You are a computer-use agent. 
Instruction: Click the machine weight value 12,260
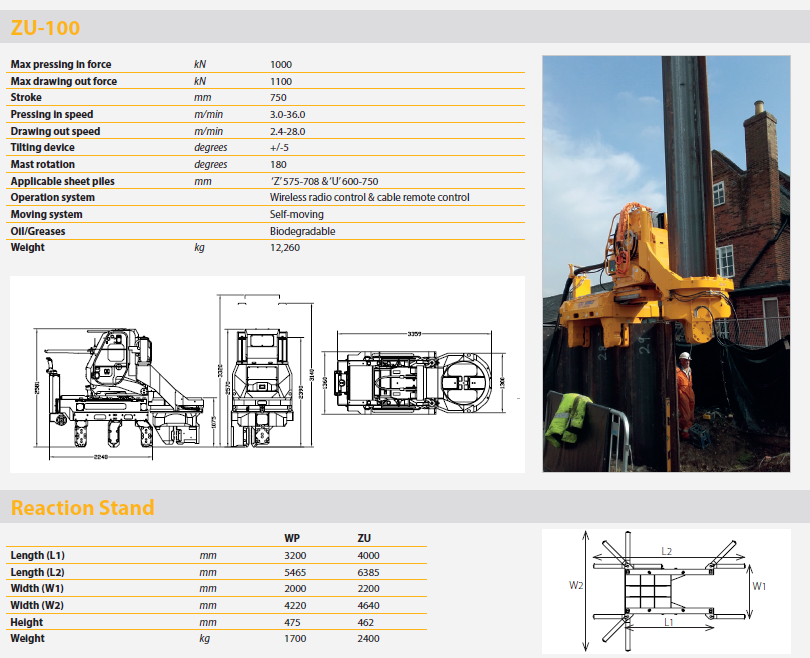(x=285, y=248)
